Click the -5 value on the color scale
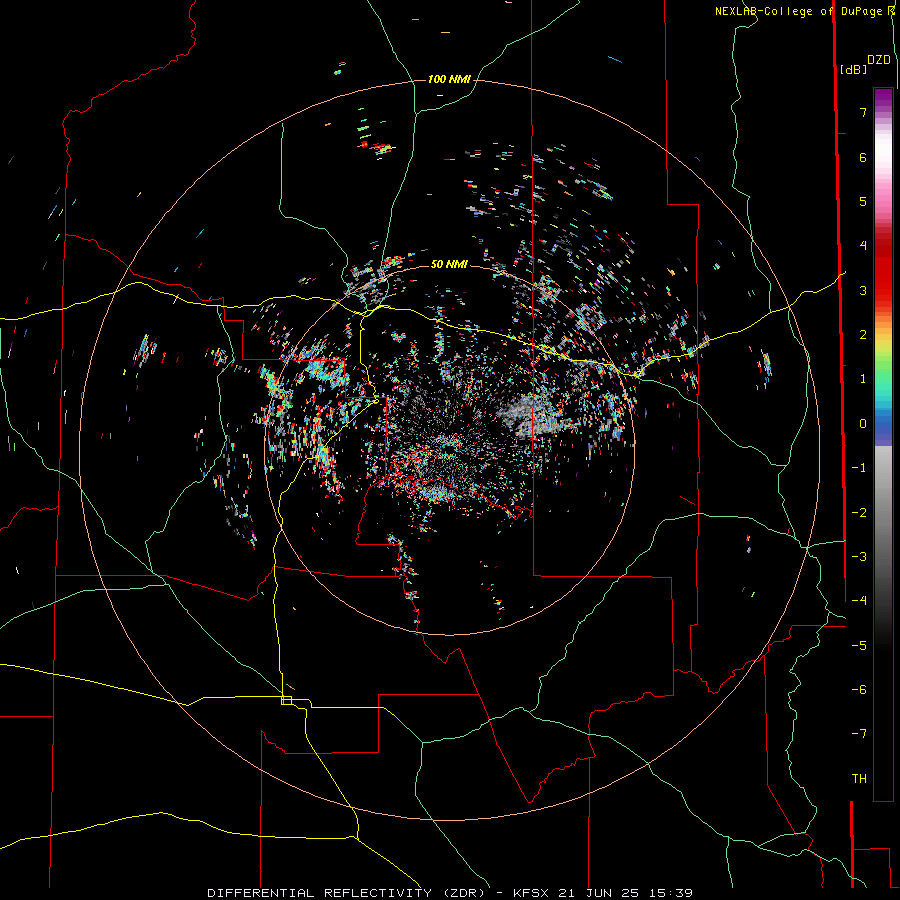The width and height of the screenshot is (900, 900). [x=859, y=646]
